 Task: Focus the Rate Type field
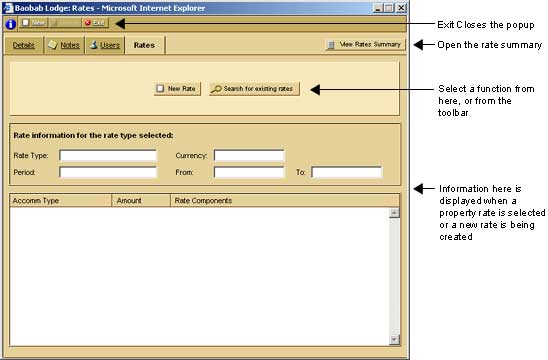pyautogui.click(x=108, y=156)
